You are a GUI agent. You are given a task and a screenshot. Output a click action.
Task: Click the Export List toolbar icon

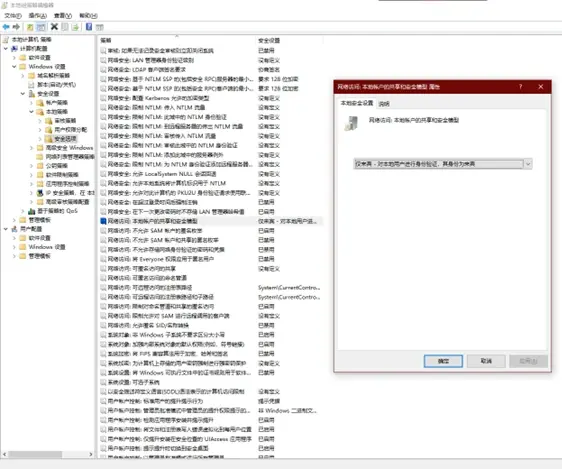[x=75, y=27]
